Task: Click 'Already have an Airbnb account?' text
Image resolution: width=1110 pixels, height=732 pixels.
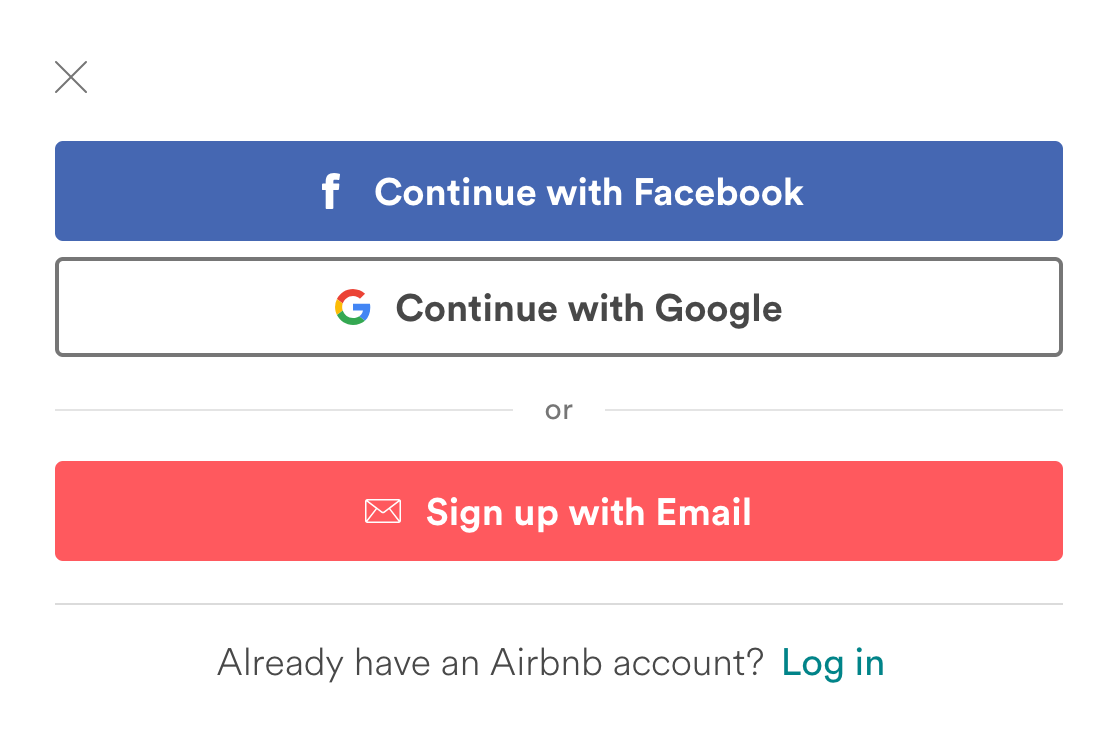Action: tap(490, 663)
